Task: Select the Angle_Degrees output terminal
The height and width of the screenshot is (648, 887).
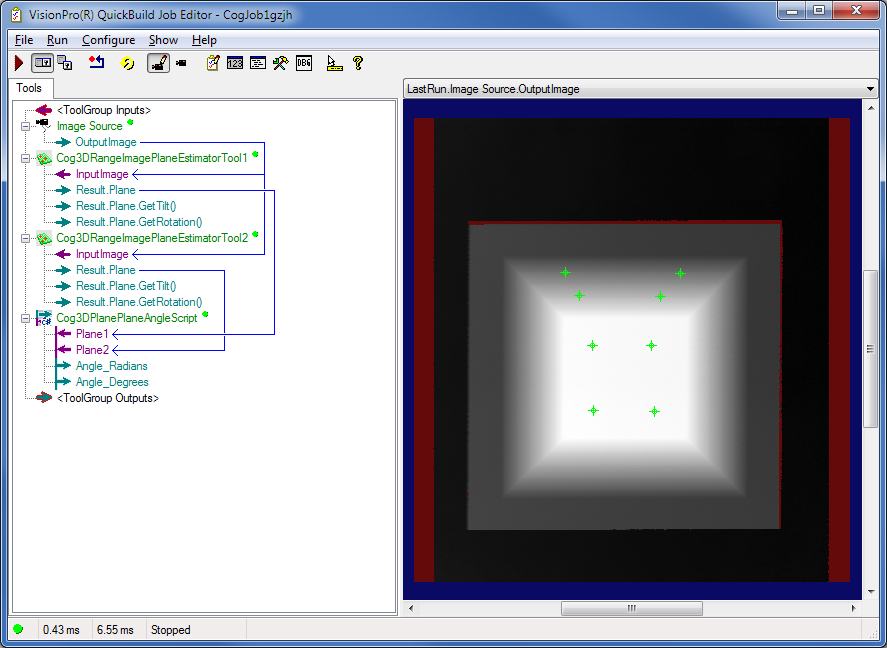Action: 112,381
